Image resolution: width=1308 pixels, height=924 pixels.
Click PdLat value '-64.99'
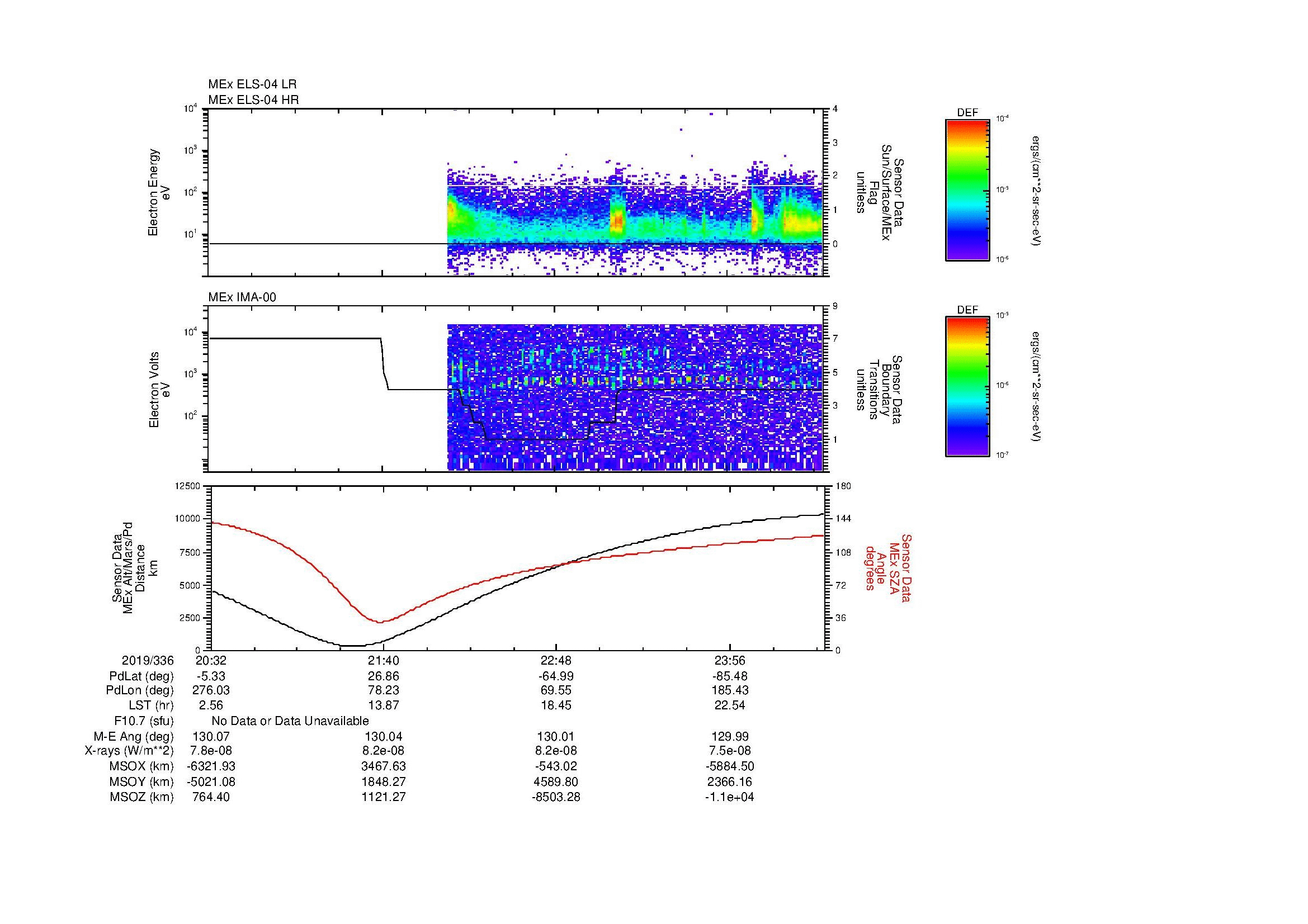click(556, 676)
